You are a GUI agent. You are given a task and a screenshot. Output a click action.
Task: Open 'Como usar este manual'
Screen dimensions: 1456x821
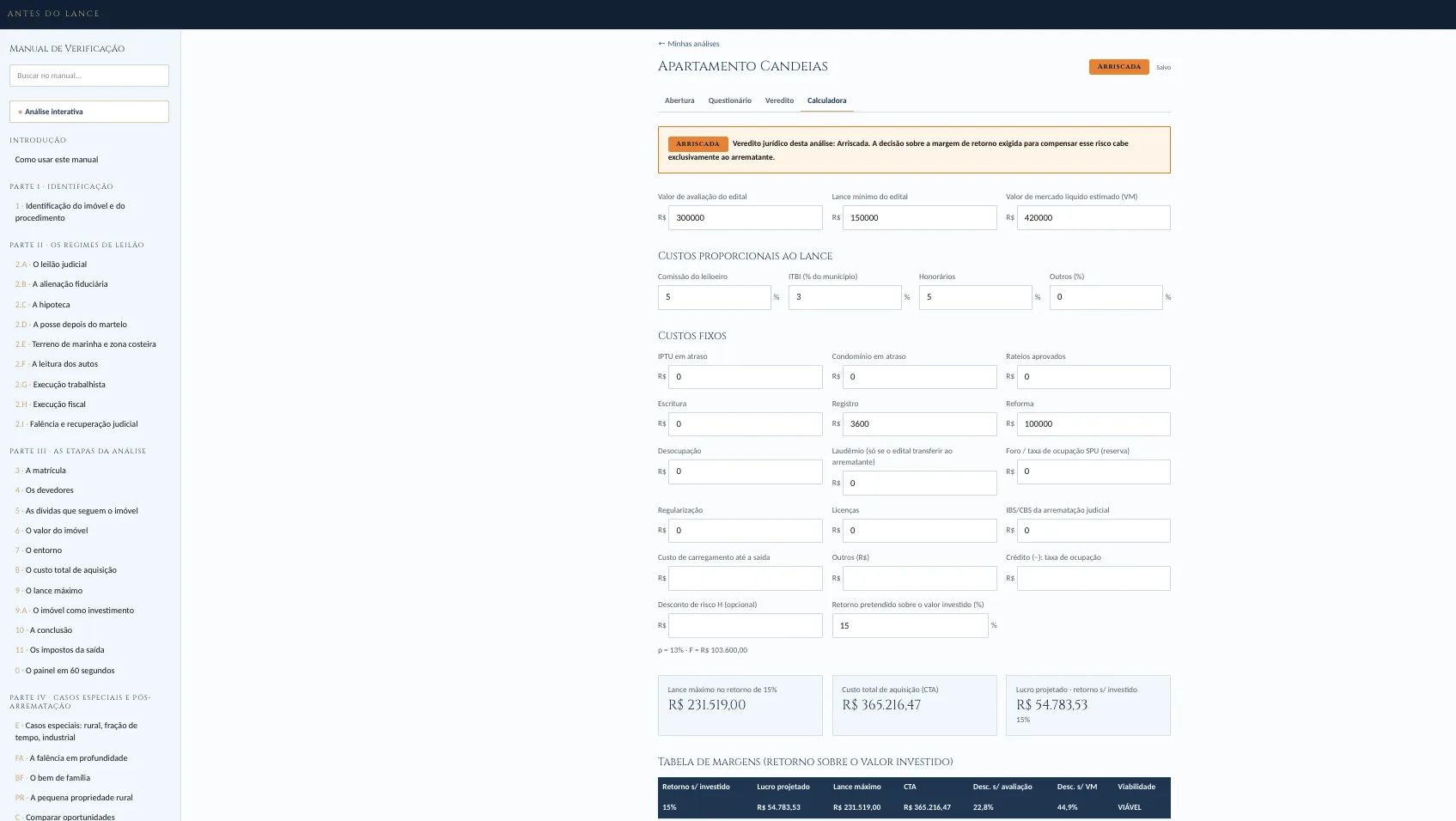point(57,160)
